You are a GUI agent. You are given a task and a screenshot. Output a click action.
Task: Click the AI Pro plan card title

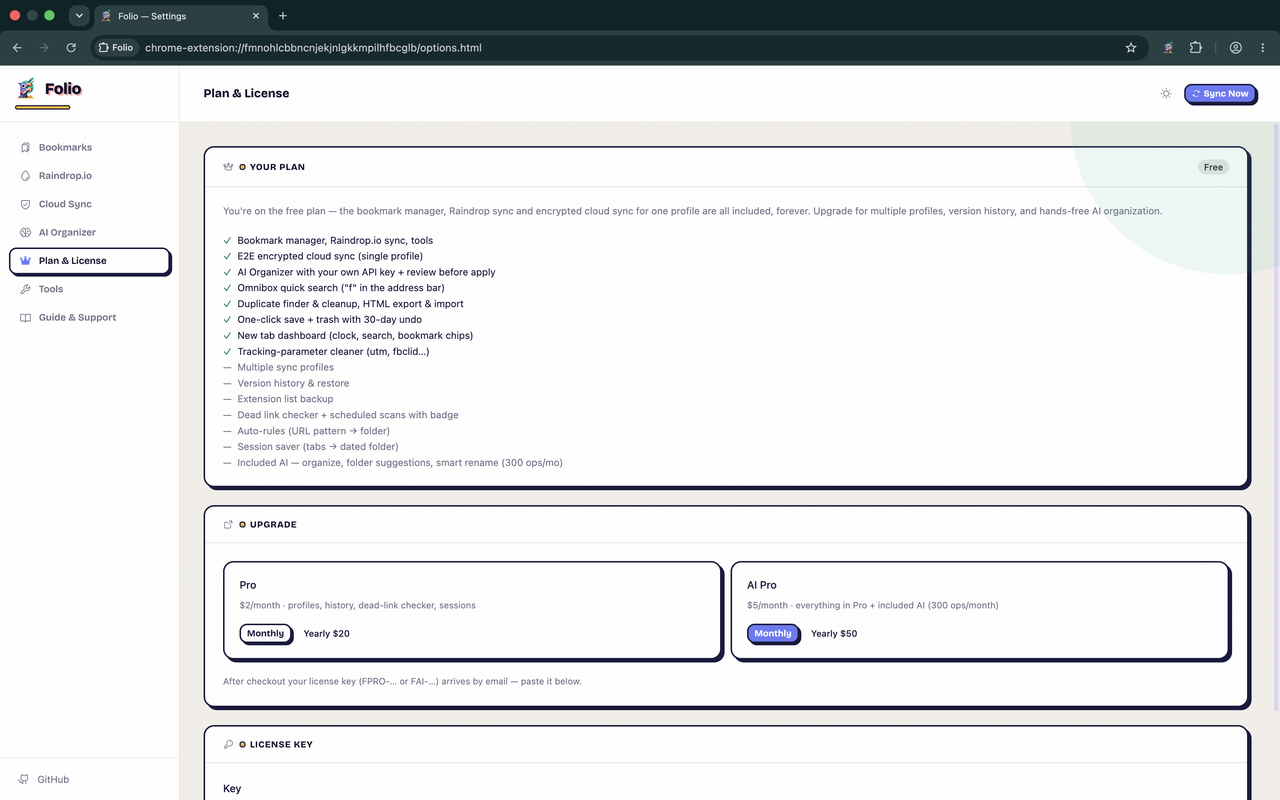click(x=762, y=585)
